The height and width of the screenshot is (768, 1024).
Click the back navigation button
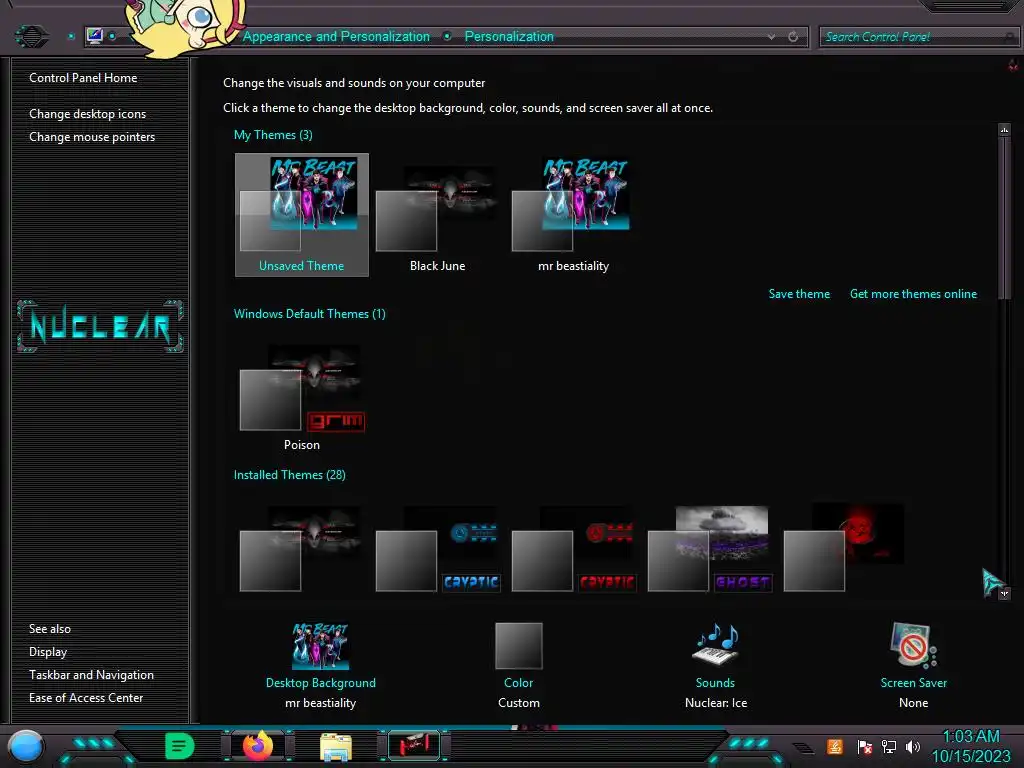[x=31, y=36]
